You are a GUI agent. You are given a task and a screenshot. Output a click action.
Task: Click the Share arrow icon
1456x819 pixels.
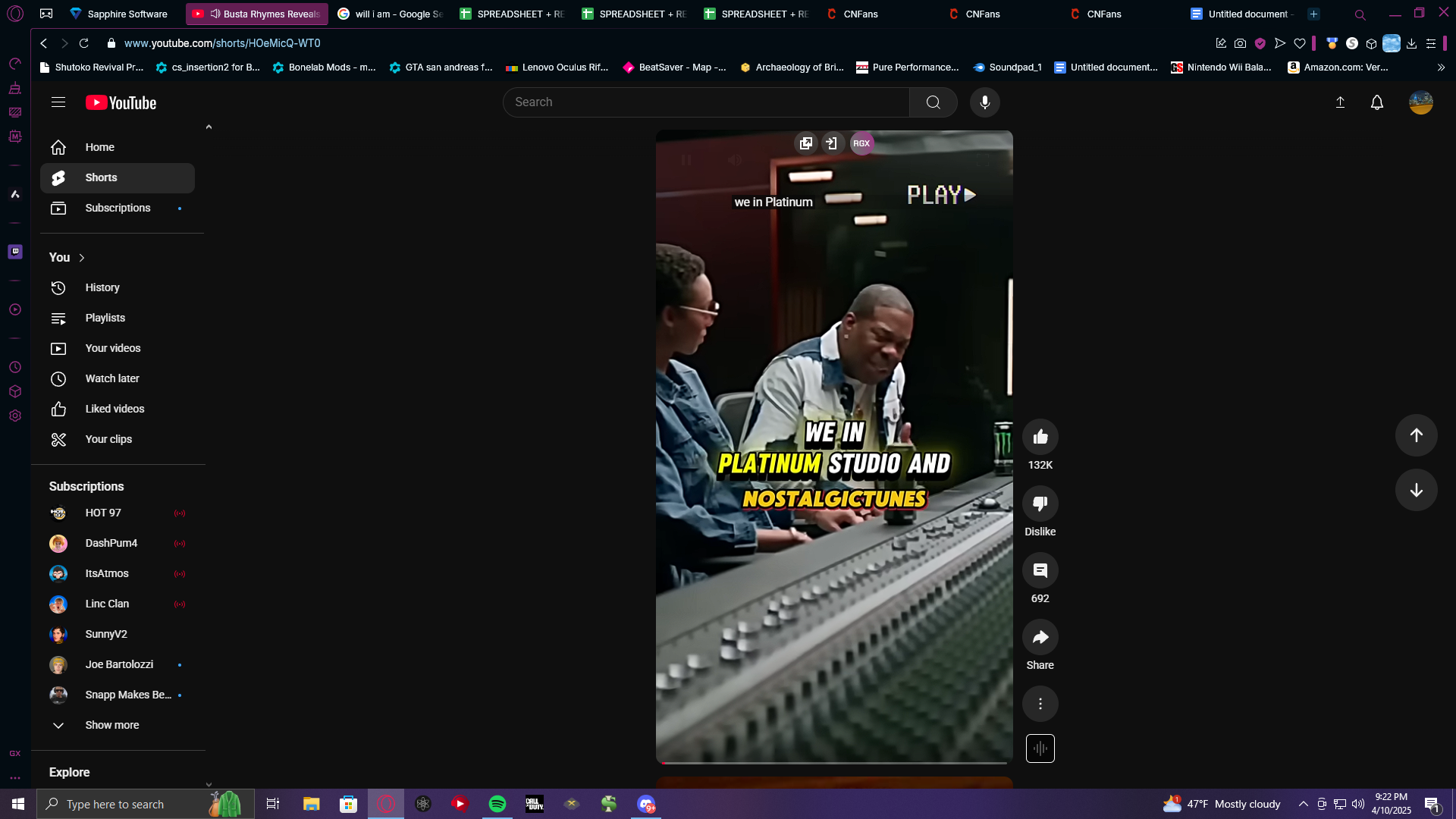1040,637
